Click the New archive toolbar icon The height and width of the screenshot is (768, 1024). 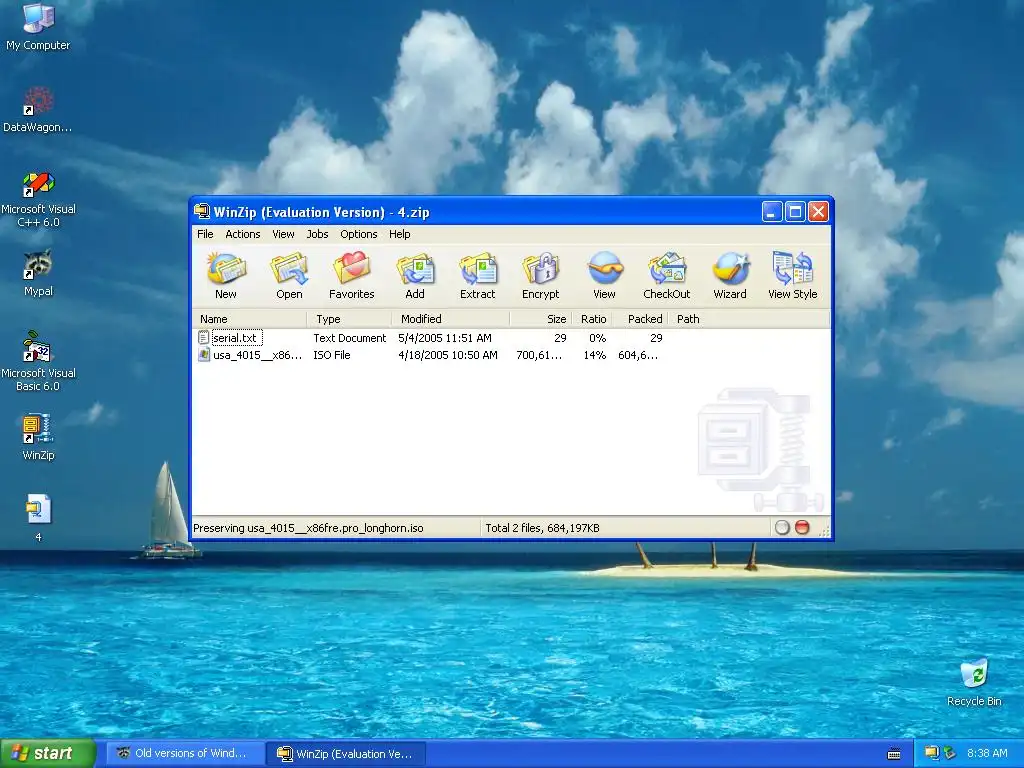click(x=226, y=276)
